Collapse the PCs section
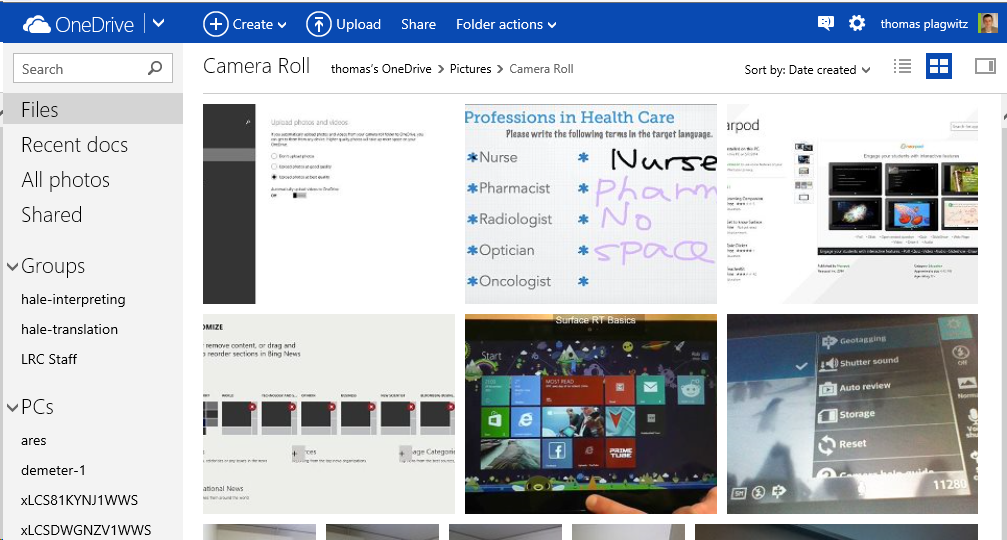Image resolution: width=1007 pixels, height=540 pixels. (13, 408)
